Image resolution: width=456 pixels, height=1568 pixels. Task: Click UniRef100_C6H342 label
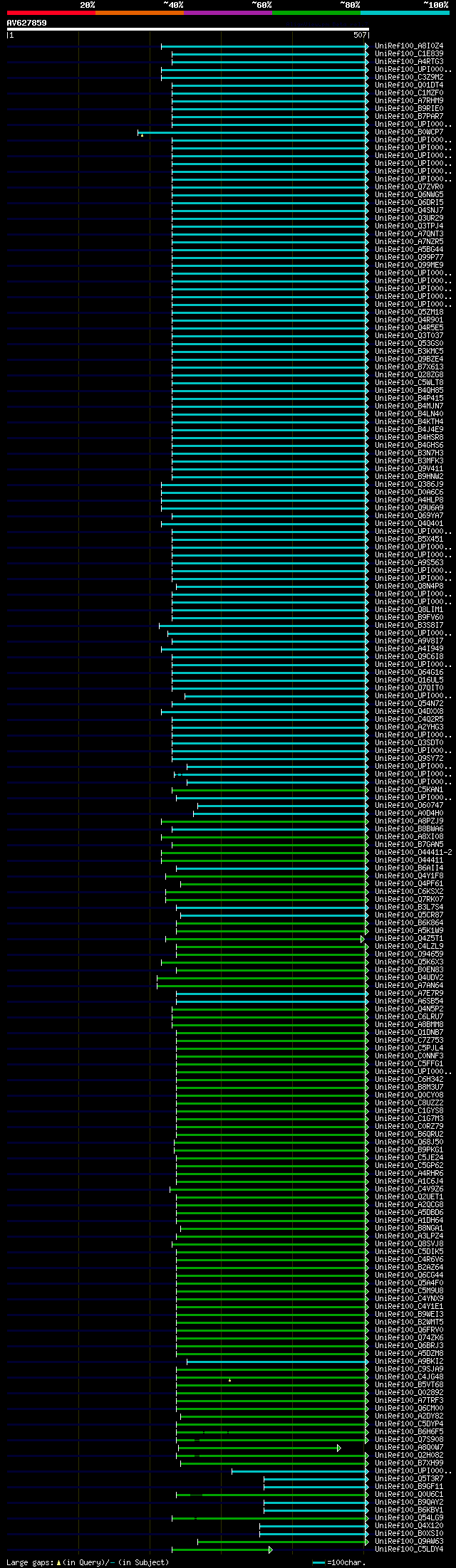coord(409,1079)
